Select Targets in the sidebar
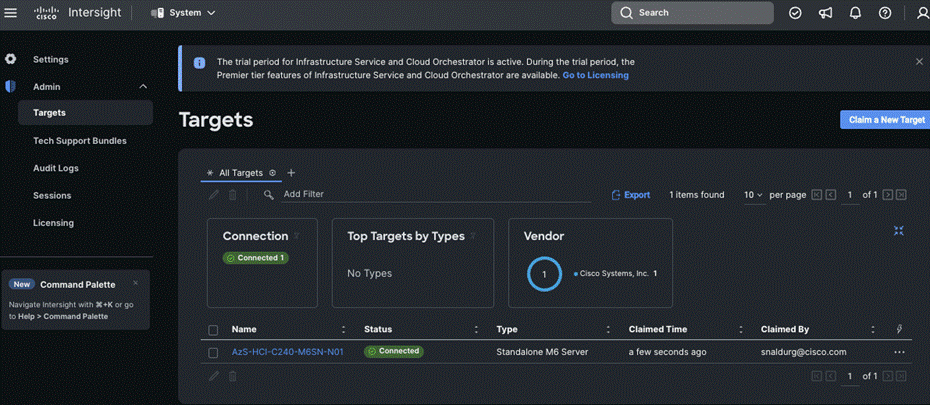The image size is (930, 405). click(x=85, y=113)
